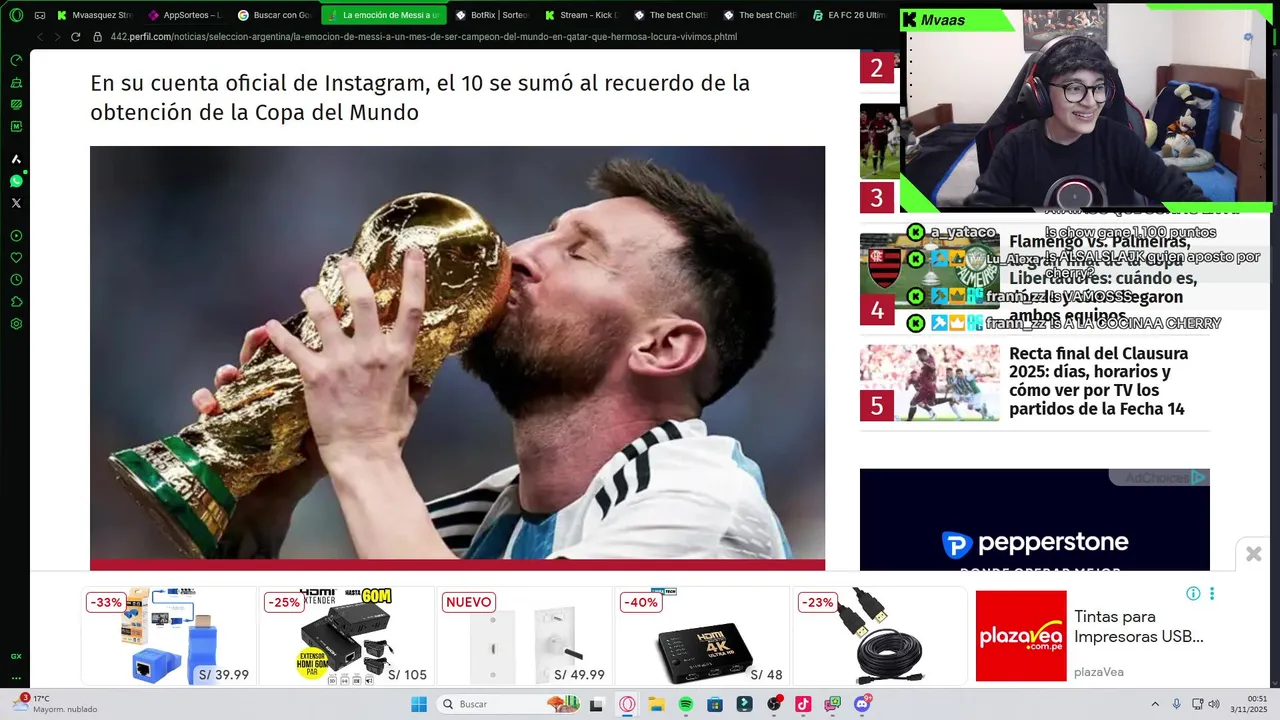Open the -33% HDMI adapter S/ 39.99 product
Screen dimensions: 1280x720
point(169,636)
